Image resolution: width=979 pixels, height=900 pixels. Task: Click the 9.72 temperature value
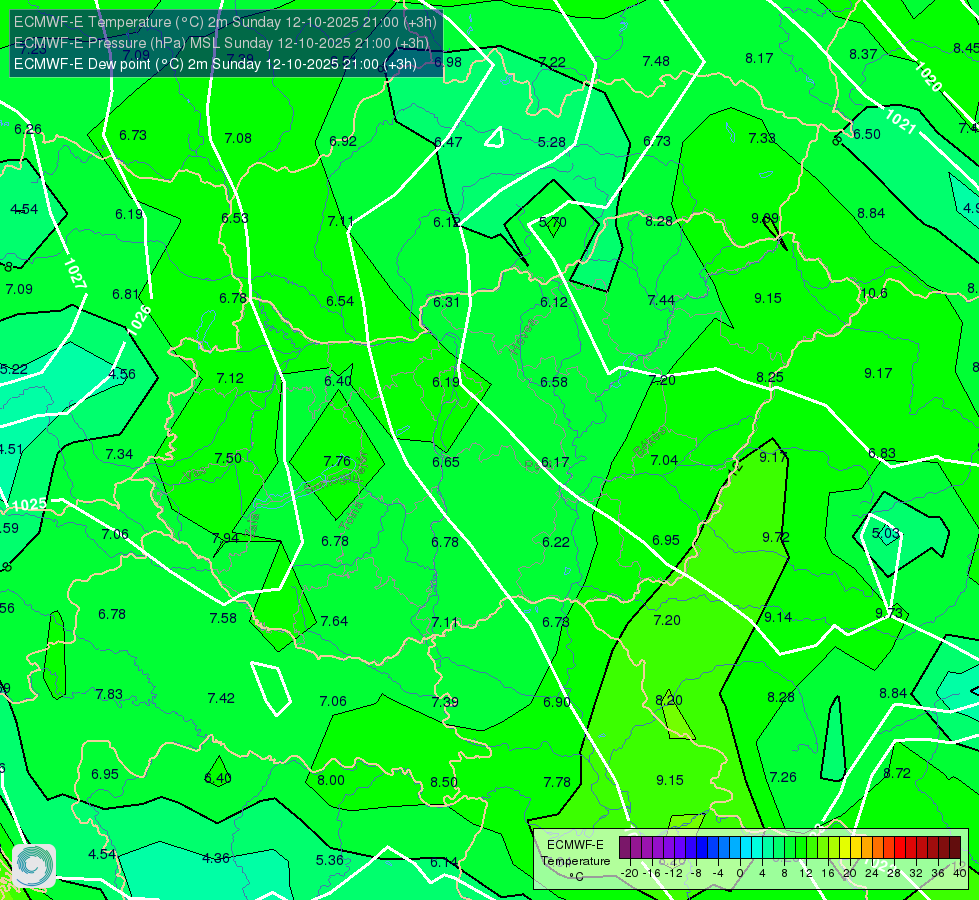[775, 537]
